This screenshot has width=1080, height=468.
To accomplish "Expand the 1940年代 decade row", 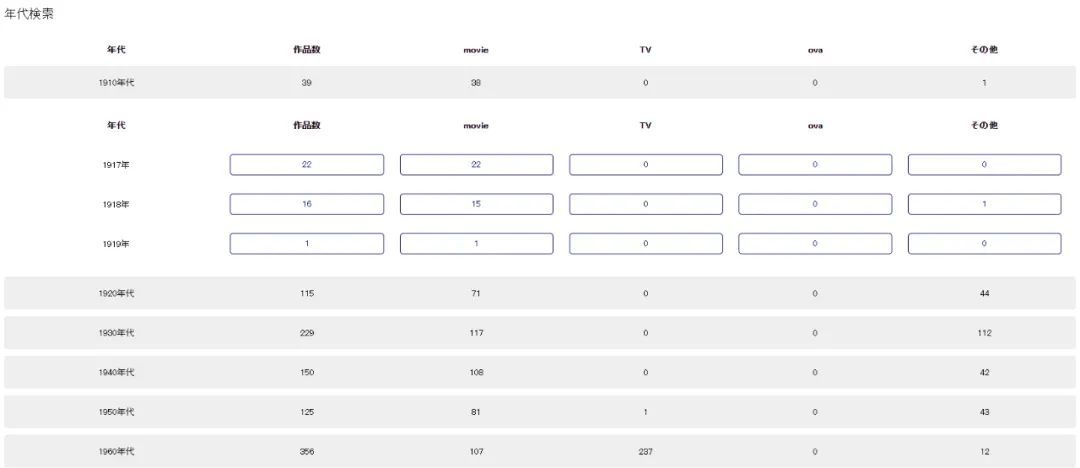I will [116, 372].
